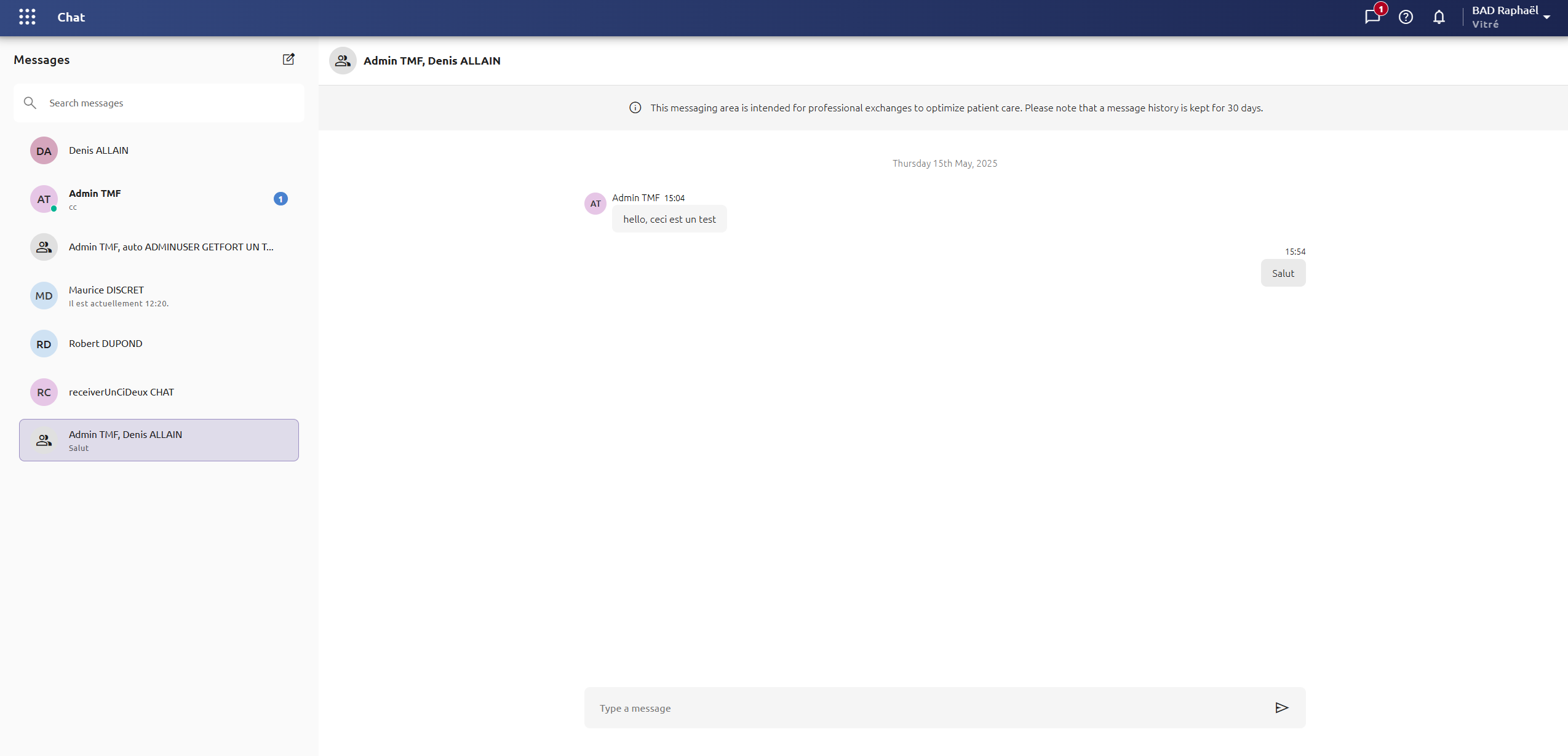
Task: Open the bell notifications icon
Action: (1439, 17)
